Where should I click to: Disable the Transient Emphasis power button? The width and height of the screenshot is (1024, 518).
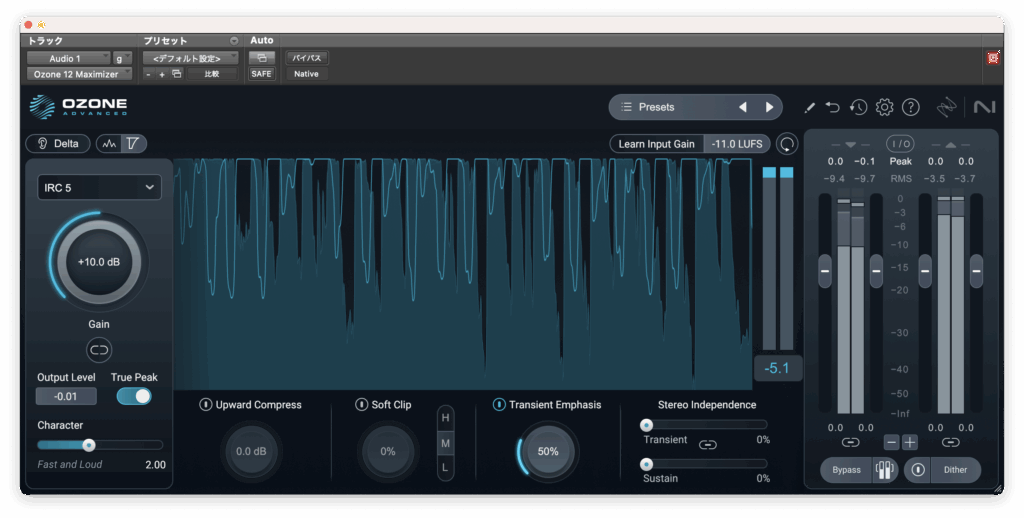(x=499, y=405)
